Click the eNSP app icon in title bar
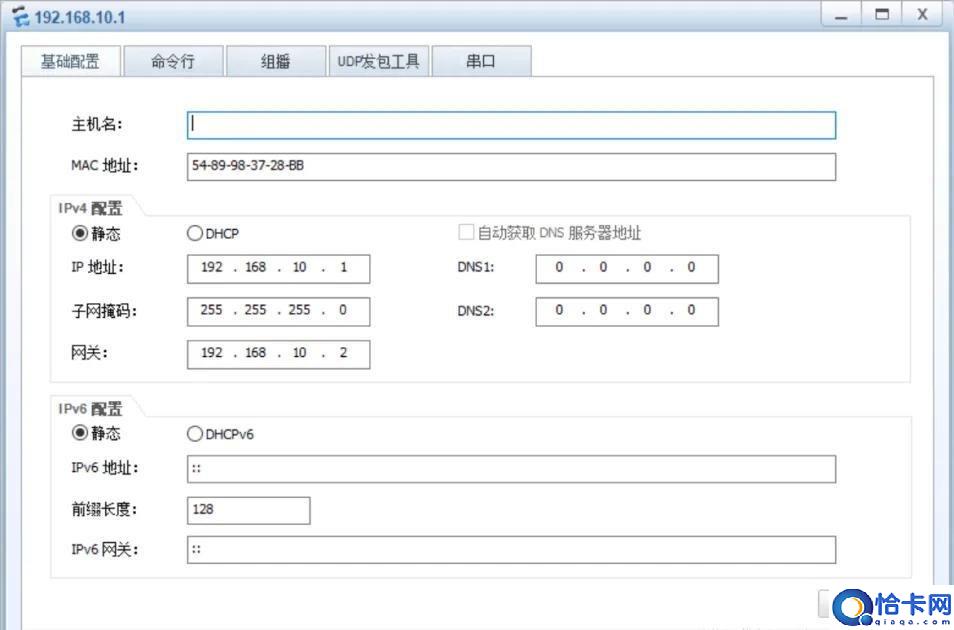 pyautogui.click(x=20, y=16)
